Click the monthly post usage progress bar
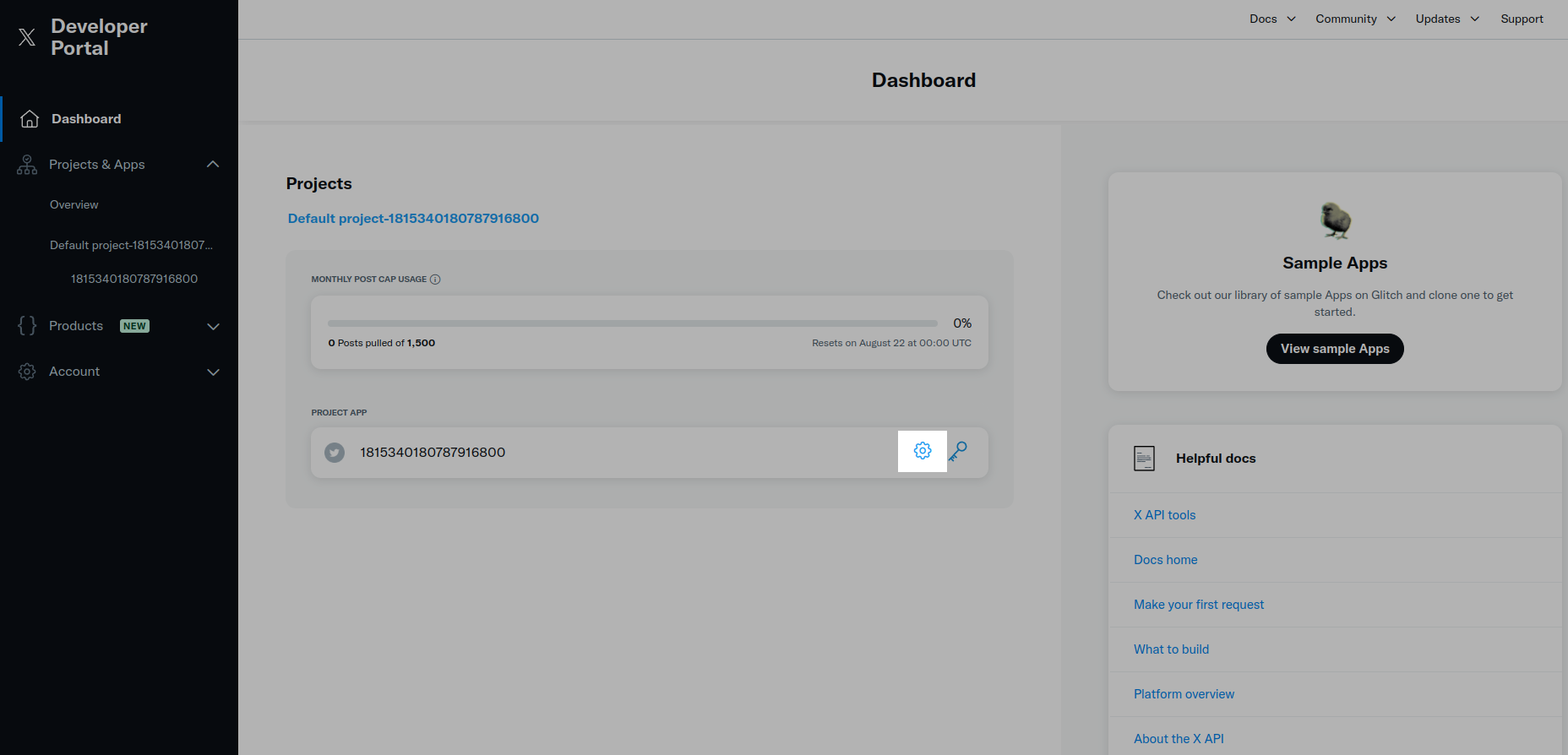 click(632, 323)
